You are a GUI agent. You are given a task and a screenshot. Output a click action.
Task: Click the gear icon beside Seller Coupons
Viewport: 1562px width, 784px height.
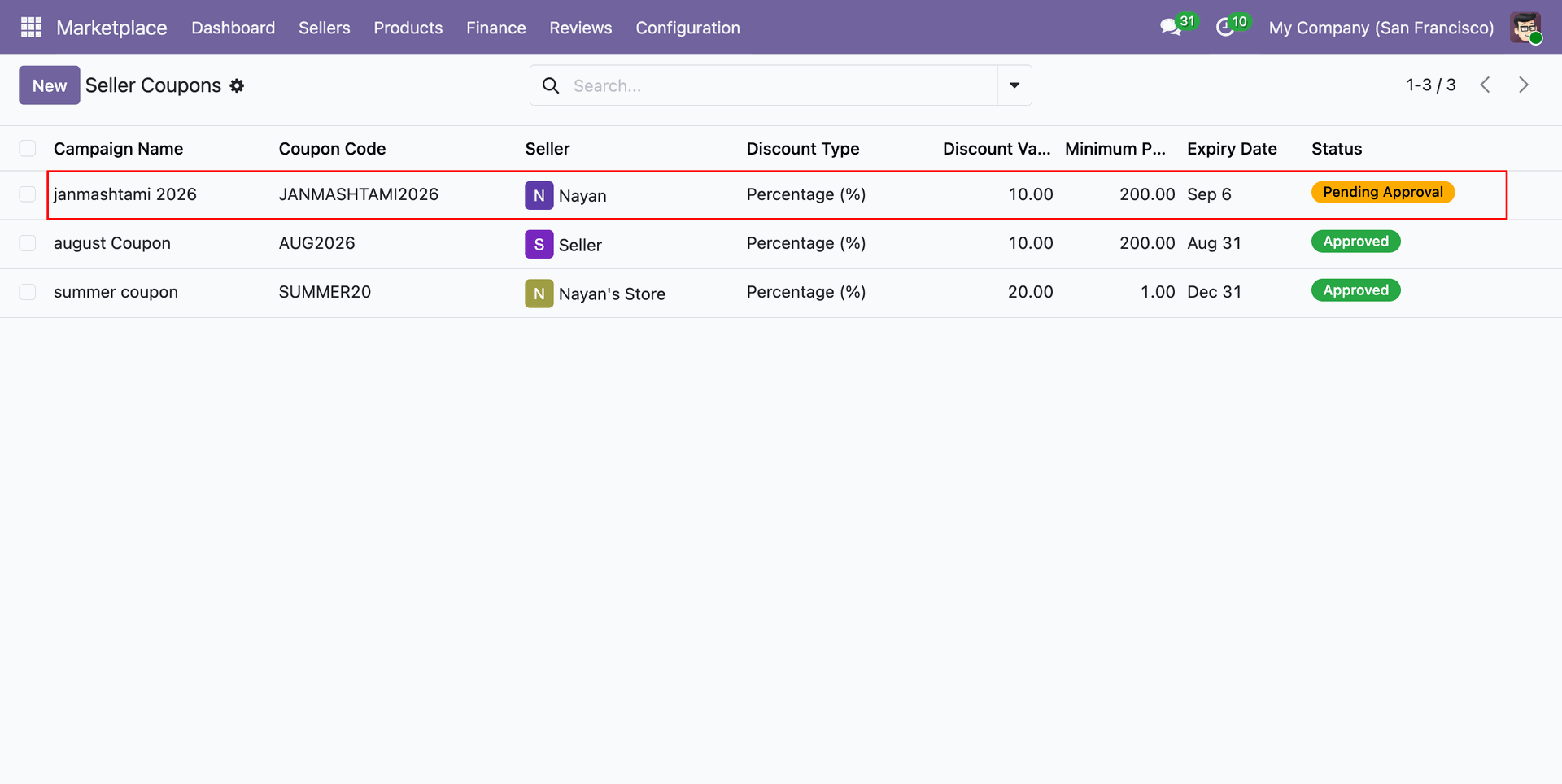coord(237,85)
